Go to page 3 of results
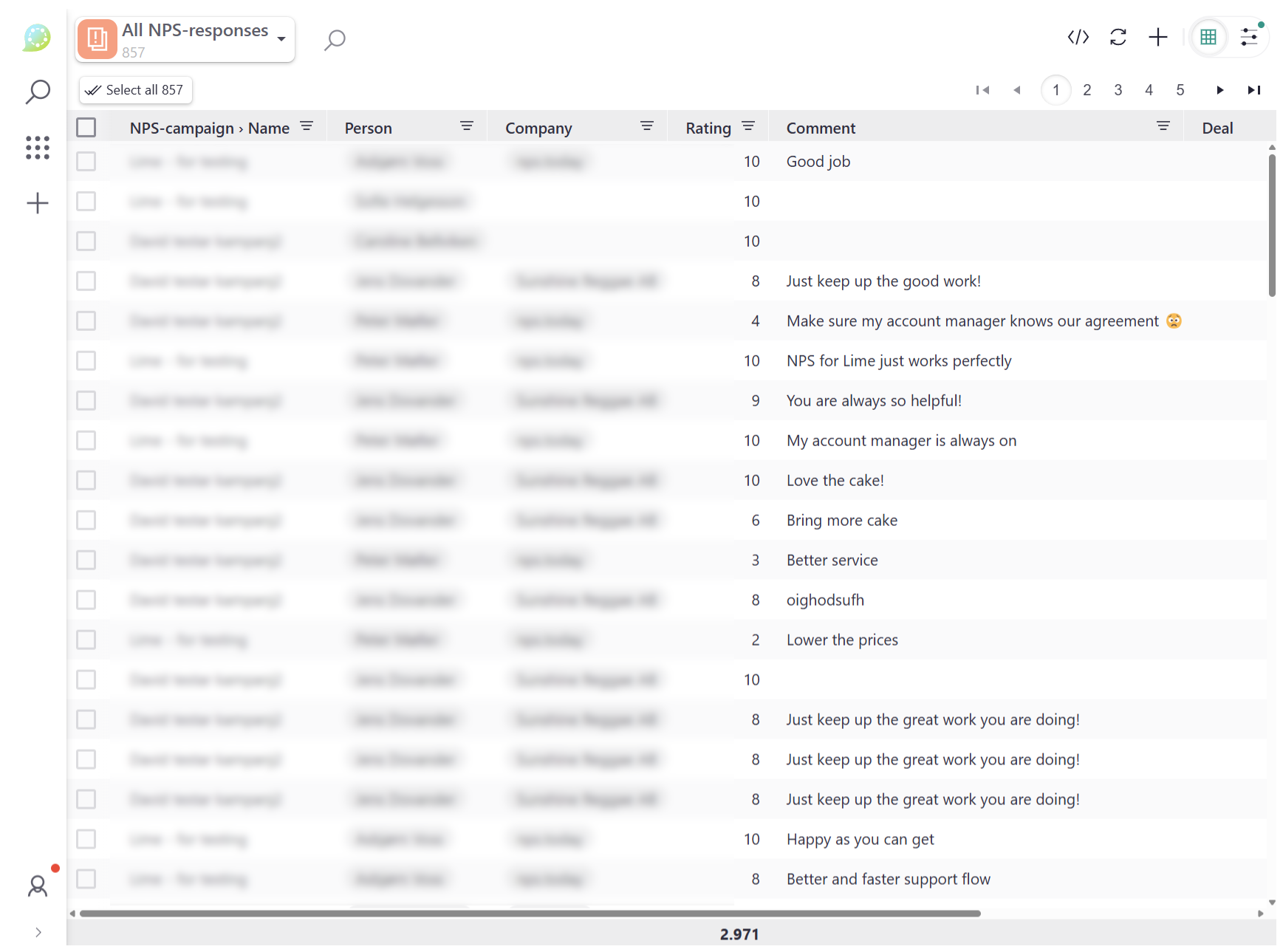 [x=1118, y=90]
